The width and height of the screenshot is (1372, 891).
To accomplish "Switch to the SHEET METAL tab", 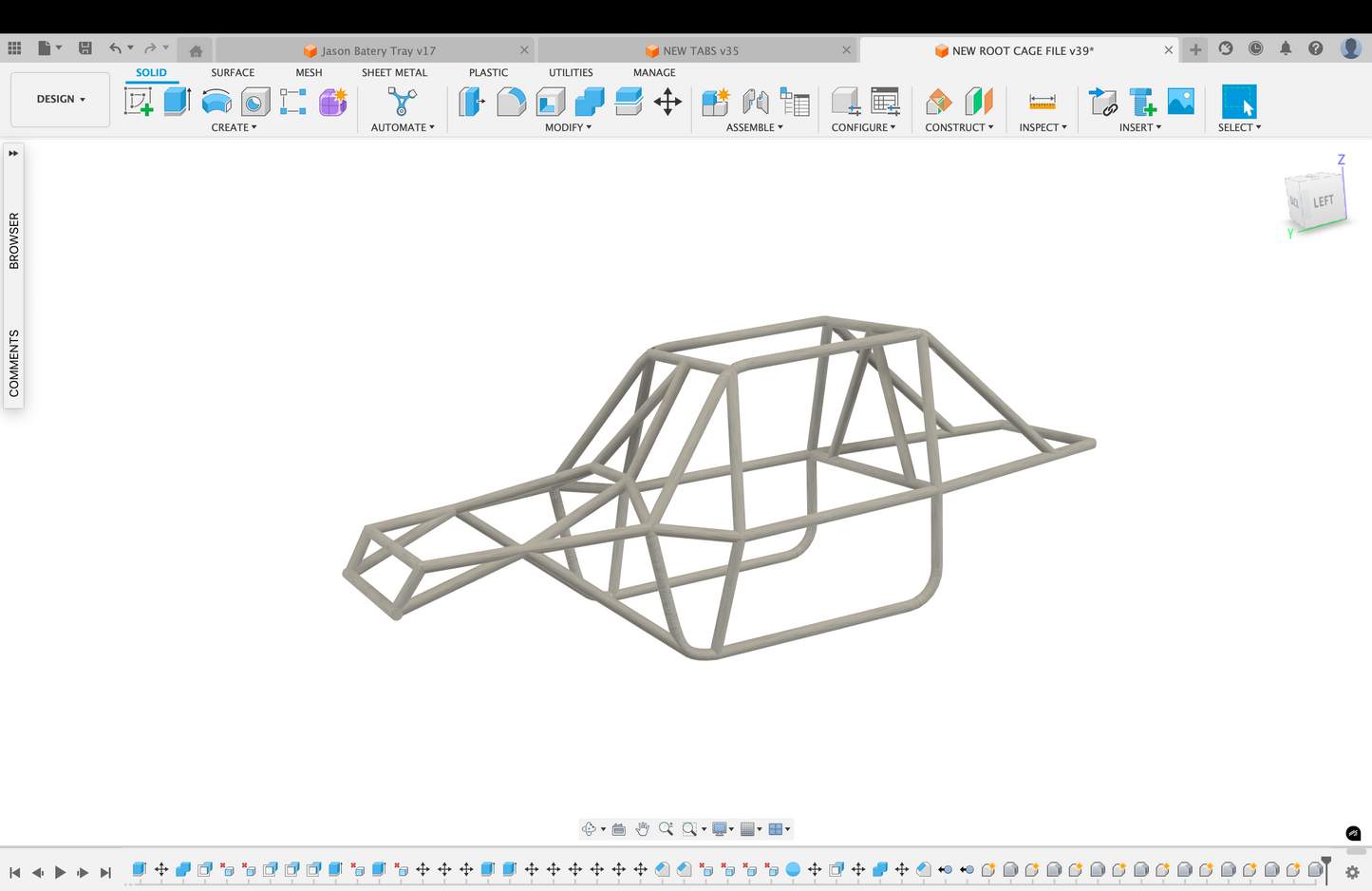I will [394, 72].
